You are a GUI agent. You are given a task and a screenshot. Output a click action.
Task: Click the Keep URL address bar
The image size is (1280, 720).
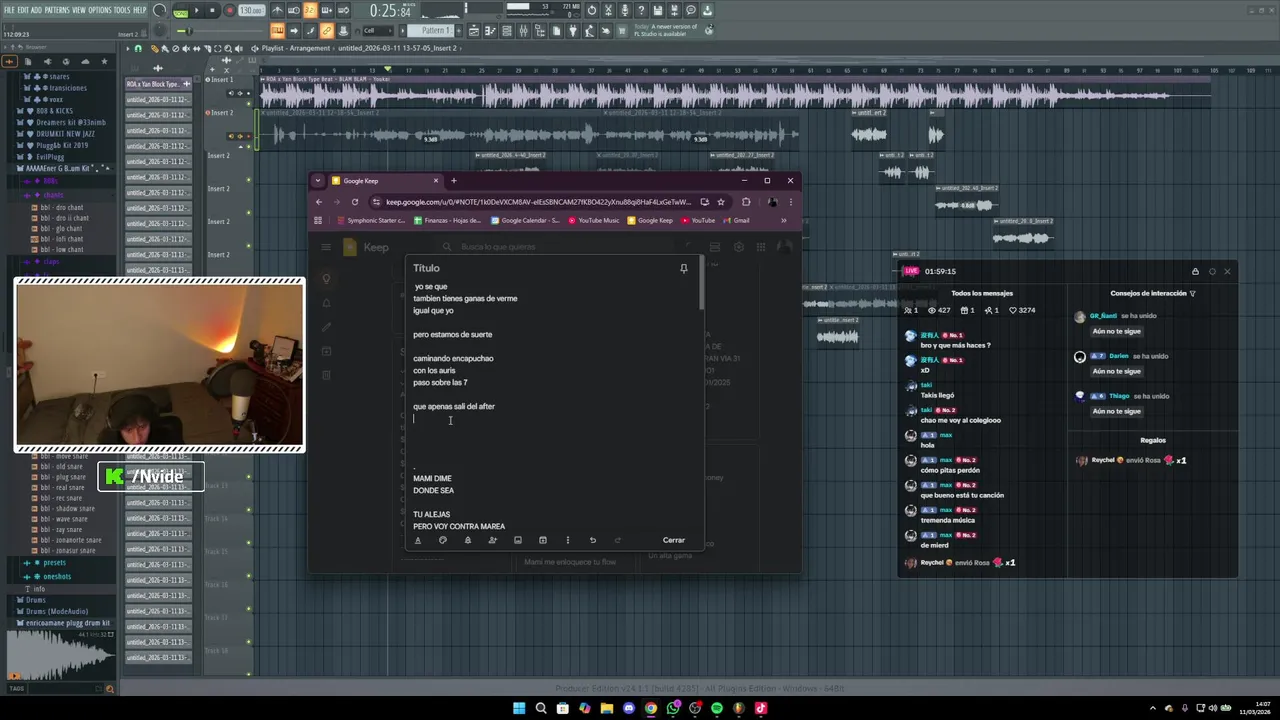click(538, 202)
